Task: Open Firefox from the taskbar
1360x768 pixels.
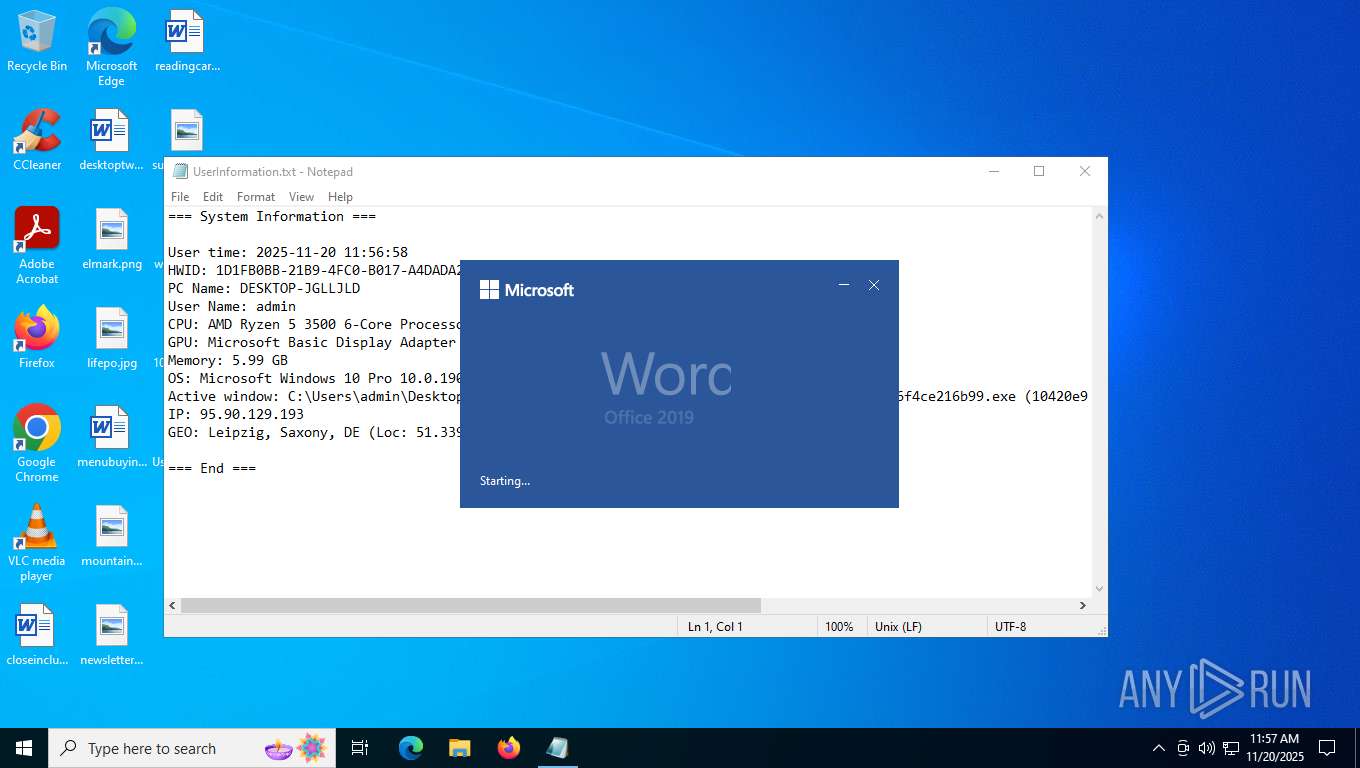Action: pos(509,748)
